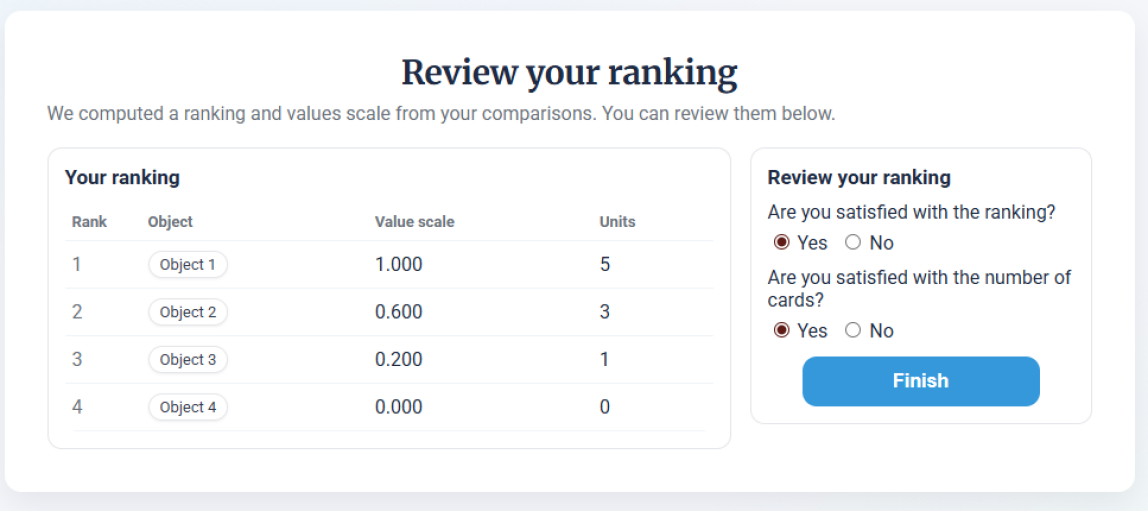
Task: Click the Value scale column header
Action: pos(414,222)
